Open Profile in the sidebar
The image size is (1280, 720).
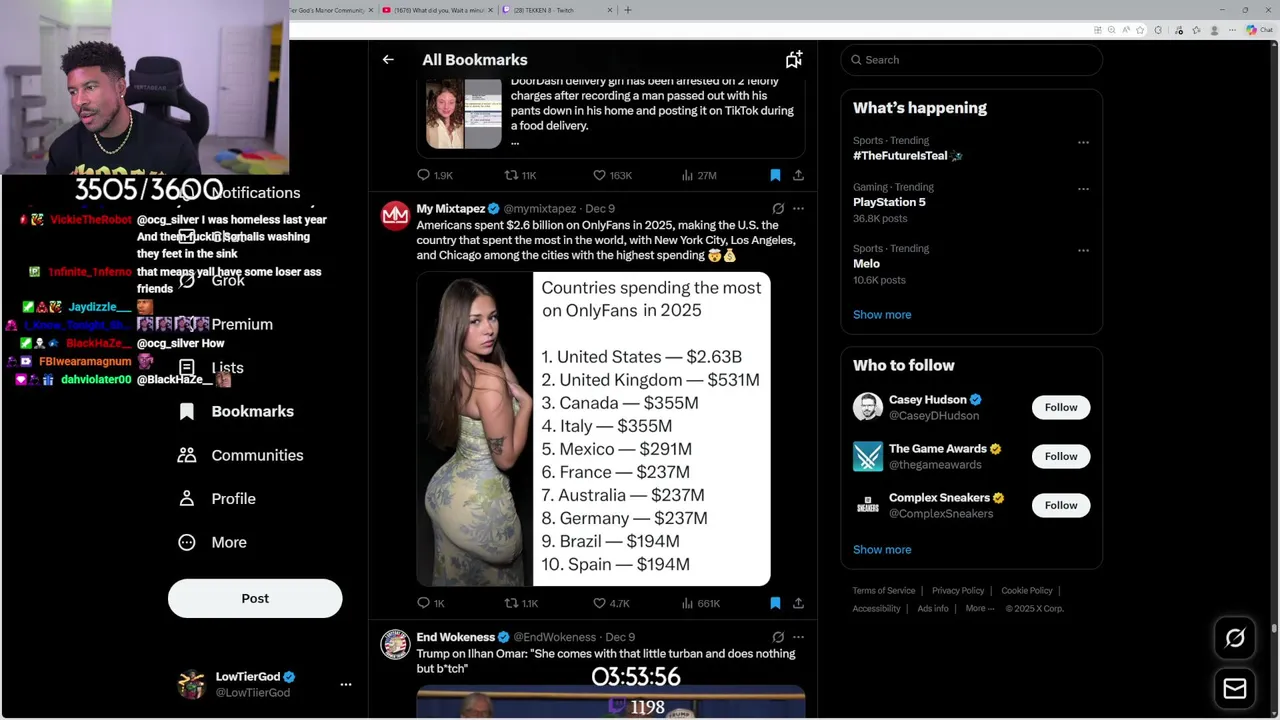coord(217,499)
